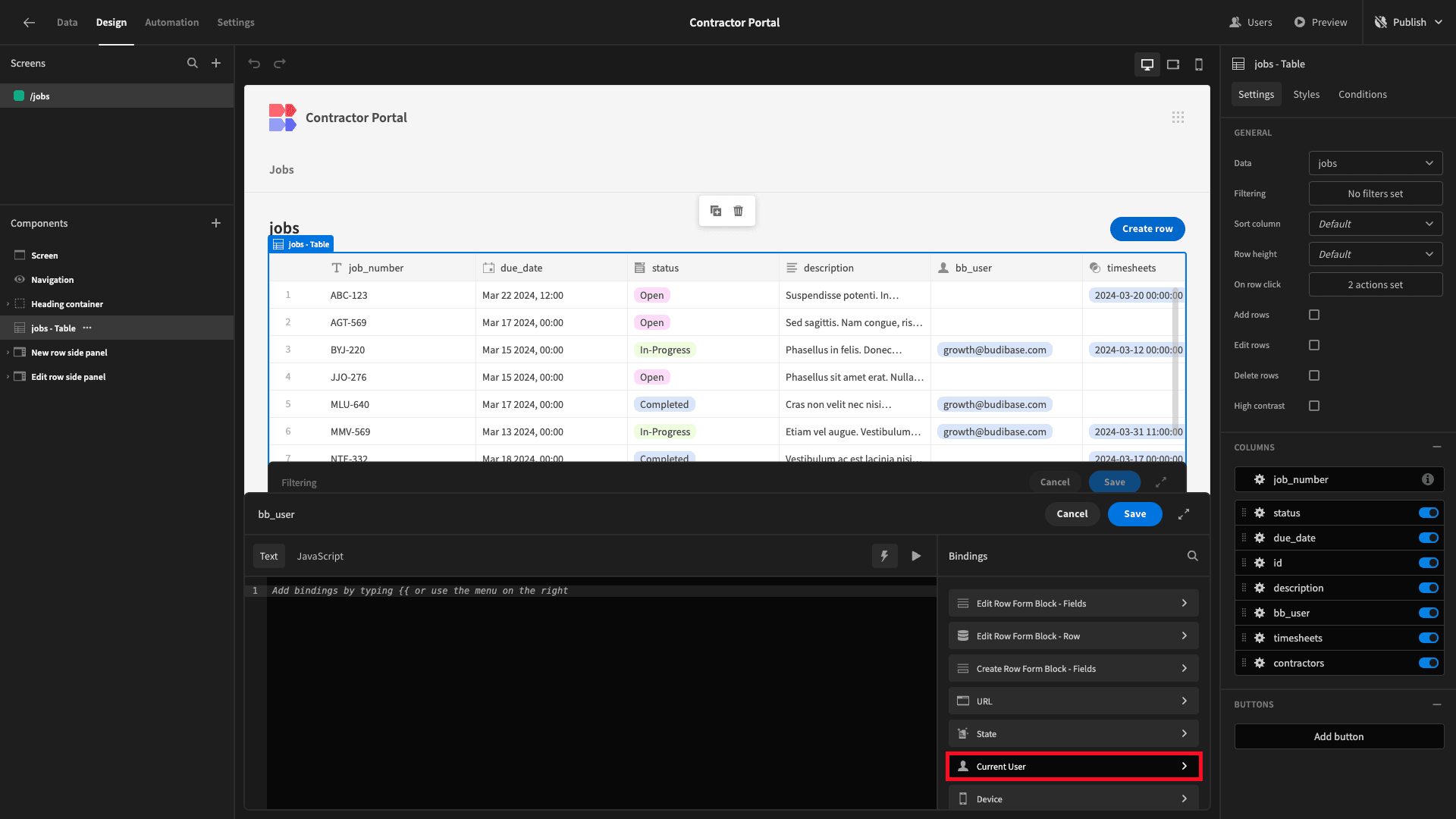Switch to mobile preview device
The width and height of the screenshot is (1456, 819).
(1199, 64)
